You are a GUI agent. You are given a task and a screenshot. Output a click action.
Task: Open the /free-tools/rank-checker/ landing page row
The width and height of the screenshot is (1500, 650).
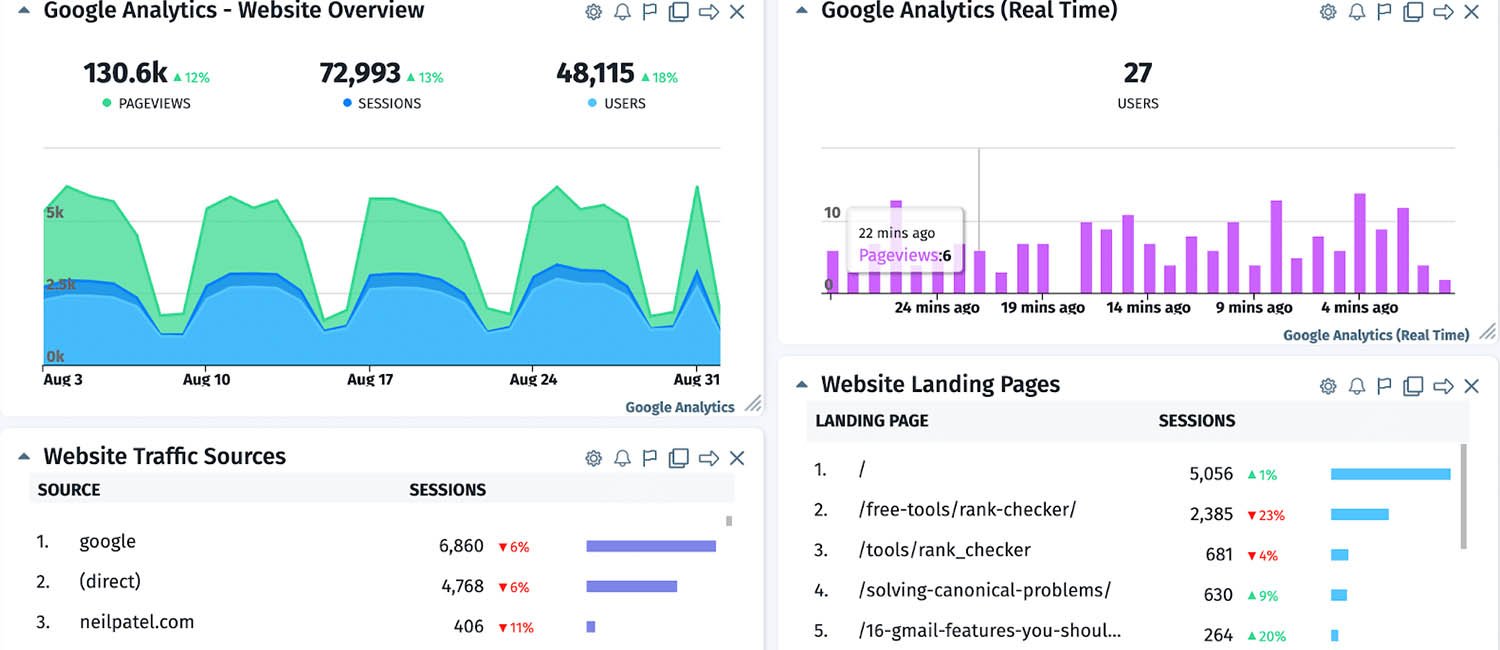coord(967,510)
